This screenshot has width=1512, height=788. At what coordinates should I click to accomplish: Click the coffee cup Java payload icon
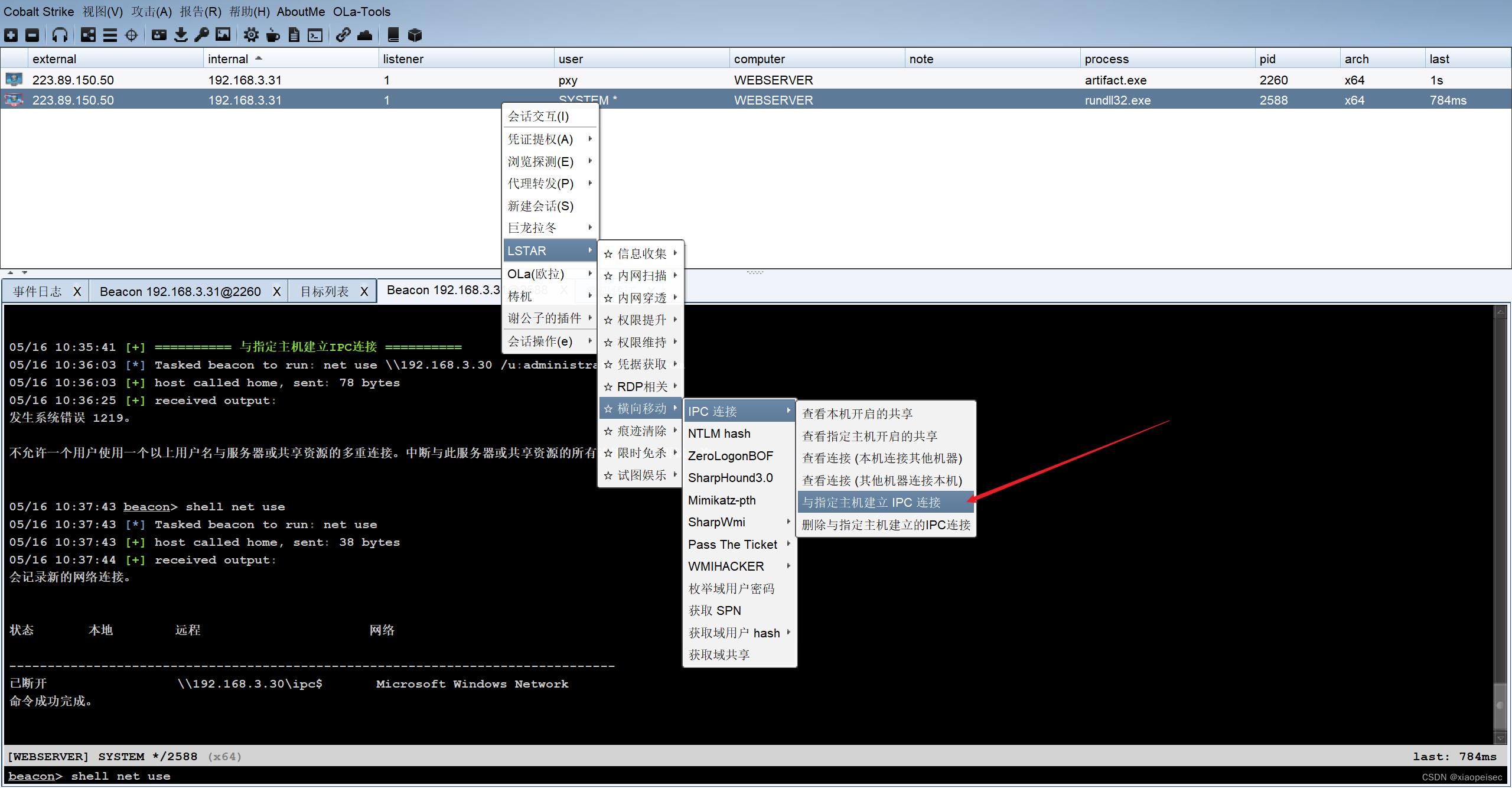coord(272,35)
